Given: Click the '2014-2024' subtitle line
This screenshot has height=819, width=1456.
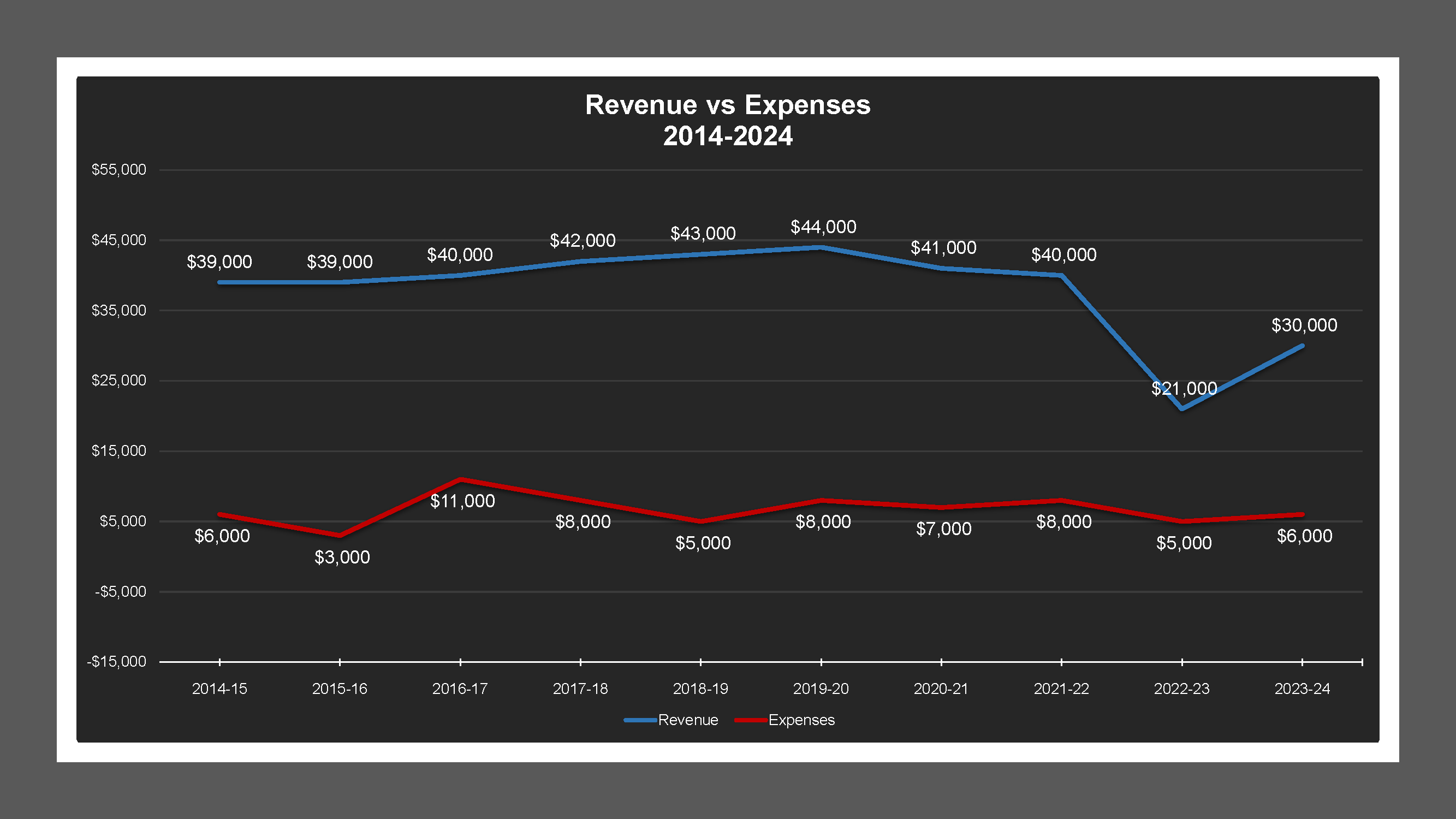Looking at the screenshot, I should tap(727, 136).
